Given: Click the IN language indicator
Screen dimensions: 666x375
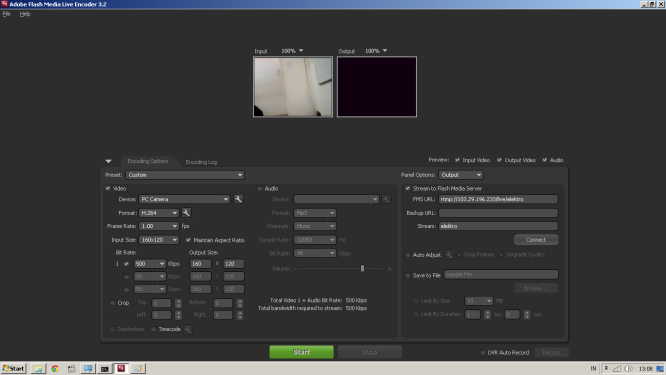Looking at the screenshot, I should (x=593, y=369).
